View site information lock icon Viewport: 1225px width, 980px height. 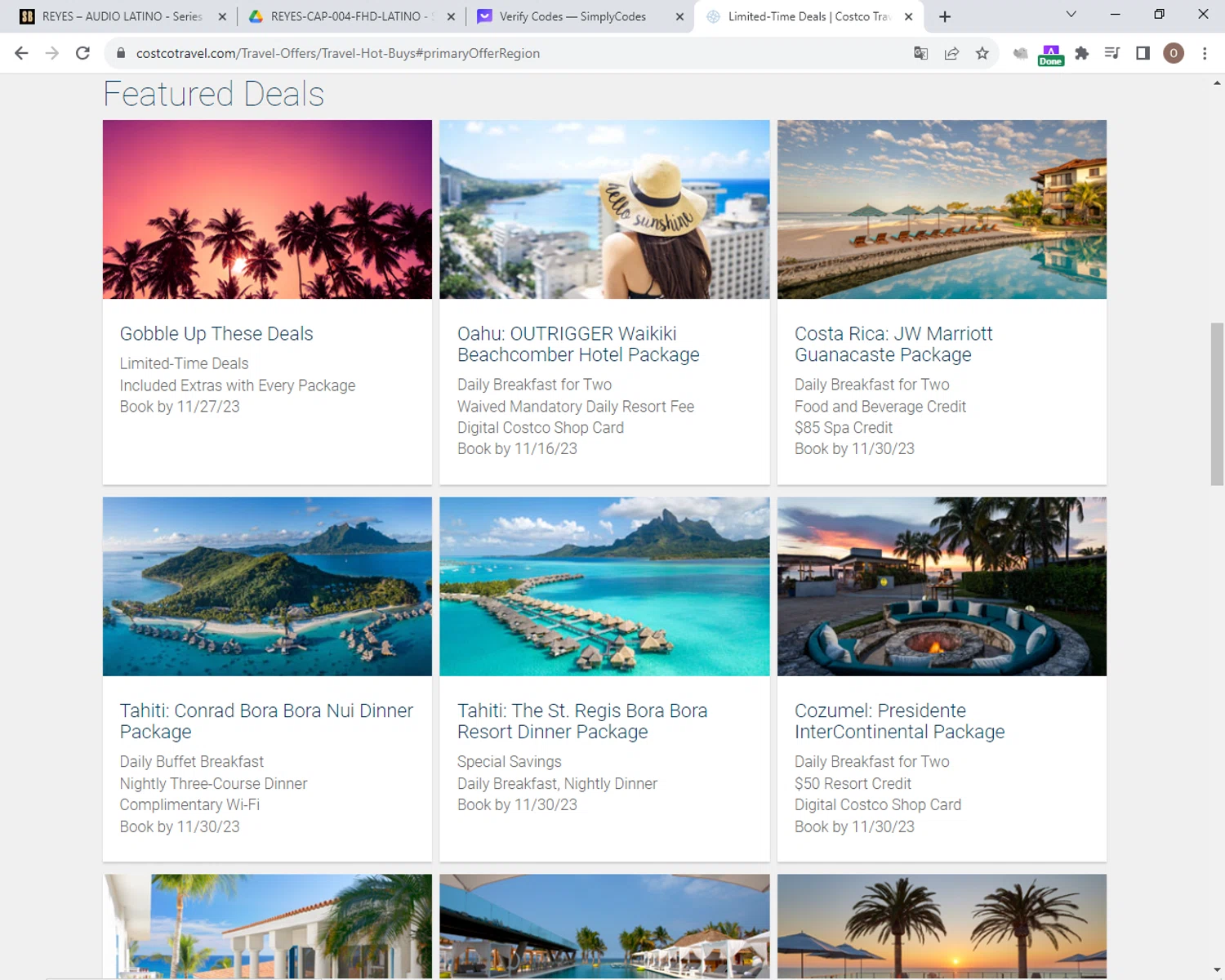[x=121, y=53]
